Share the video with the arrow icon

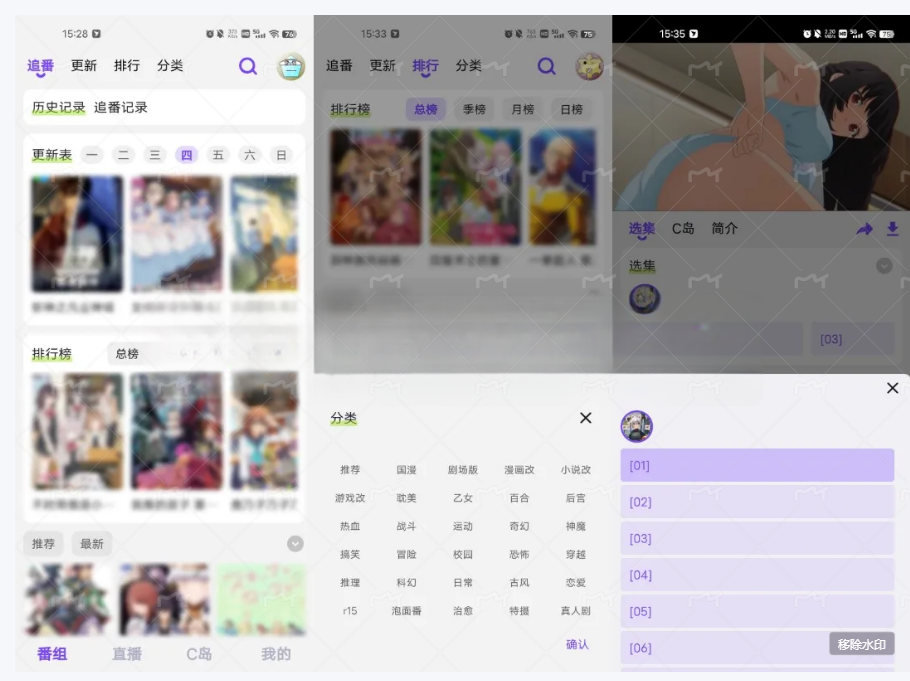(x=864, y=229)
